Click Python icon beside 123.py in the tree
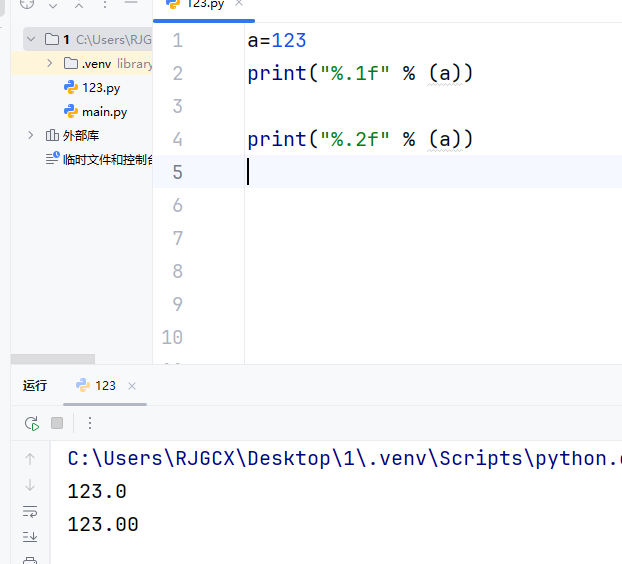The width and height of the screenshot is (622, 564). point(71,87)
